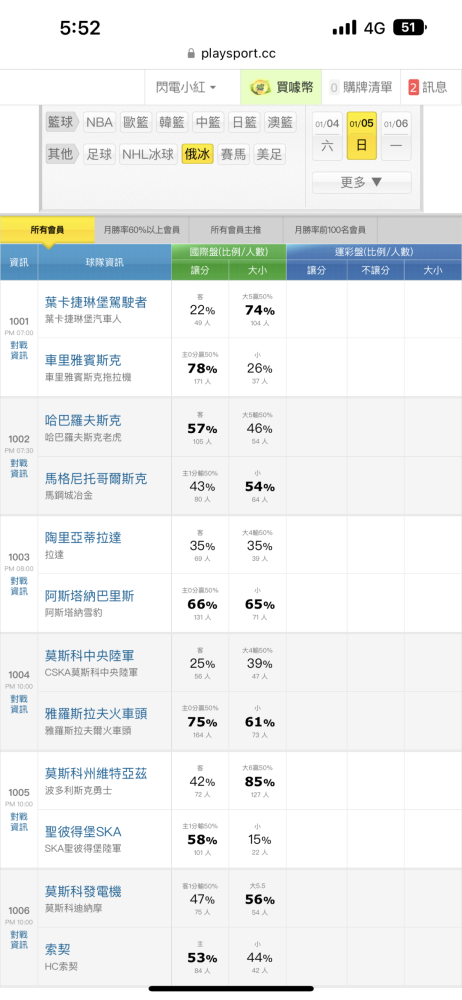Switch to the 01/04 六 date

point(327,135)
